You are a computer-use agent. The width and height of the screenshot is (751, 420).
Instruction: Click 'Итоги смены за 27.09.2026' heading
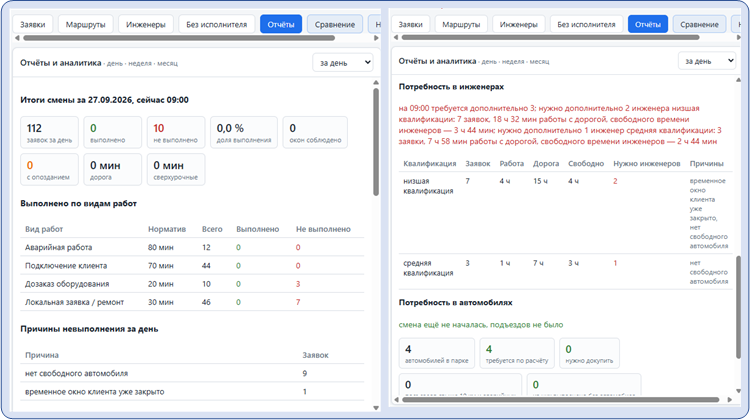tap(104, 100)
